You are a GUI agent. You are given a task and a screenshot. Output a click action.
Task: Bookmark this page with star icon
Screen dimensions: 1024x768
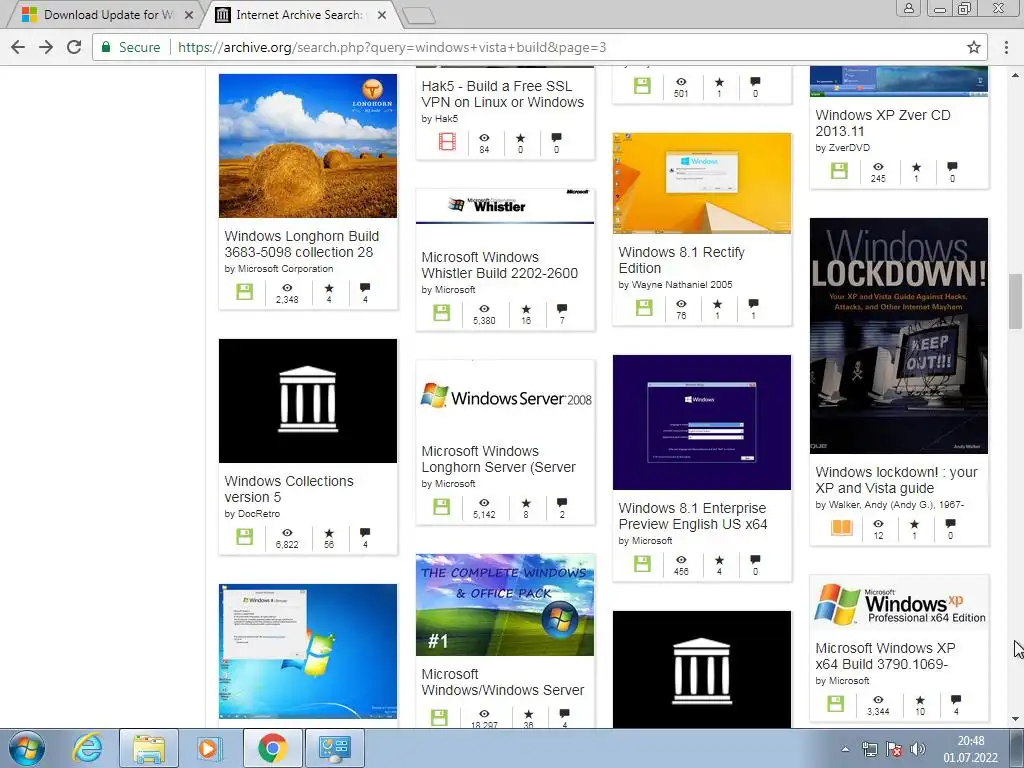click(974, 47)
